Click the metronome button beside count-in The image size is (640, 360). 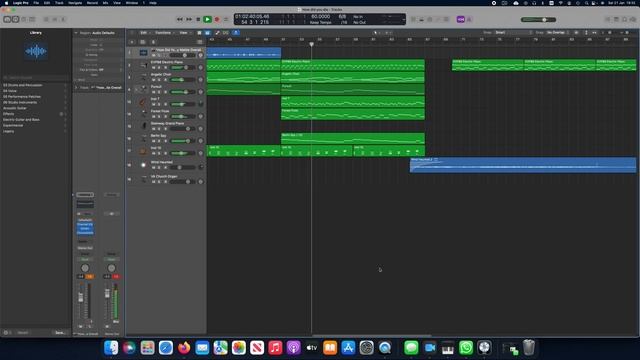(x=469, y=19)
